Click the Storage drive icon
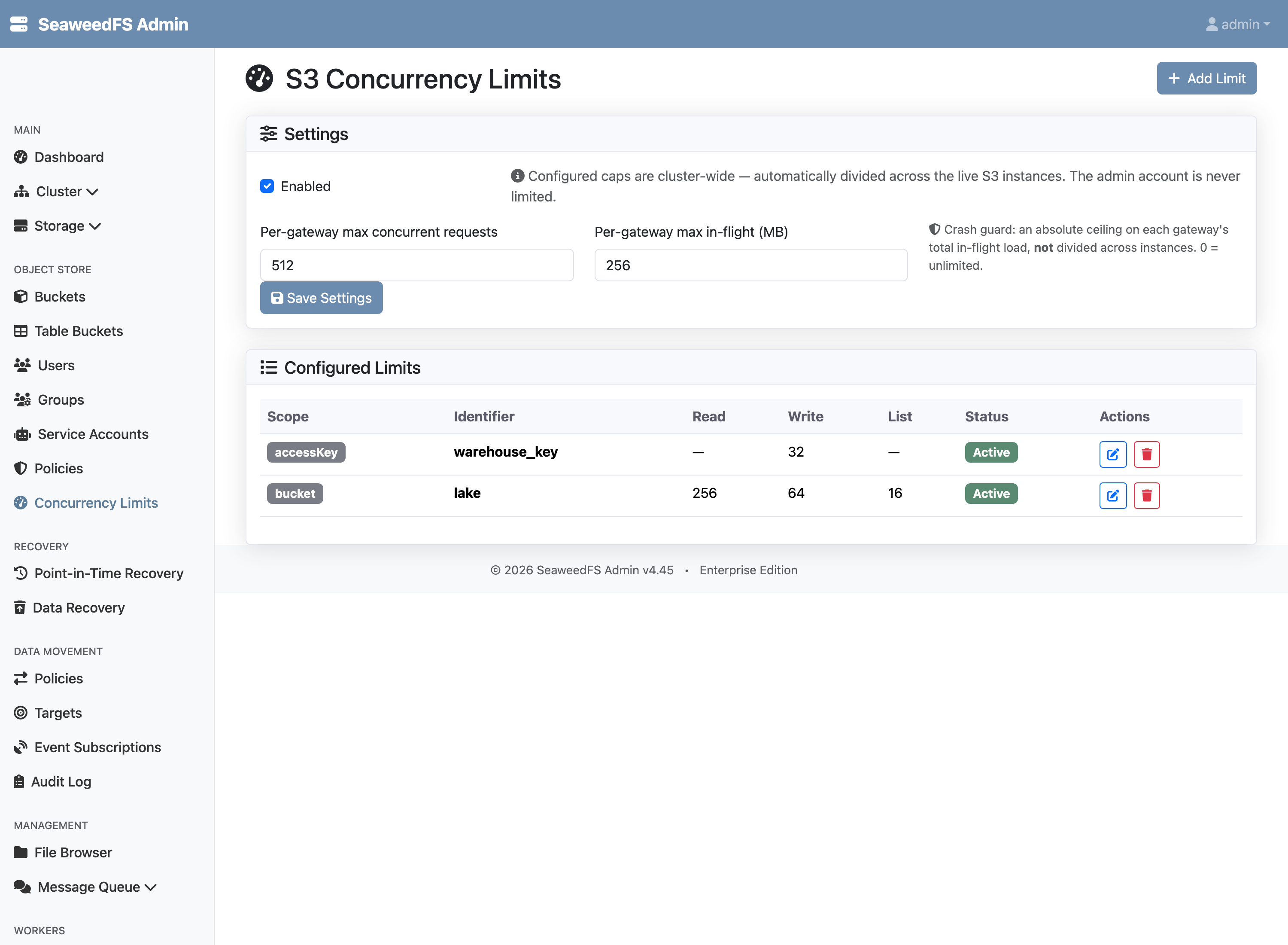 [x=21, y=226]
